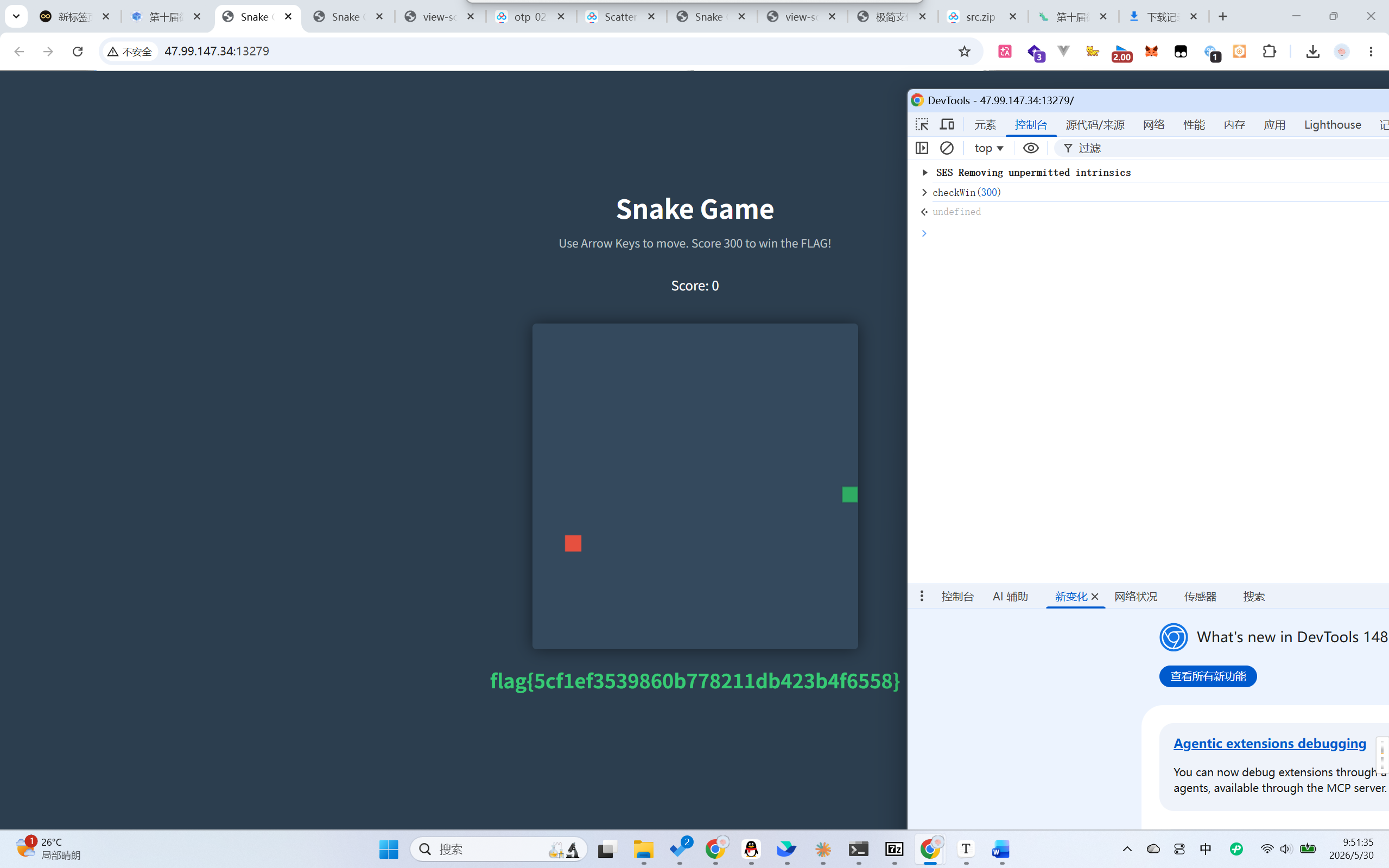This screenshot has height=868, width=1389.
Task: Reload the Snake Game page
Action: click(x=78, y=51)
